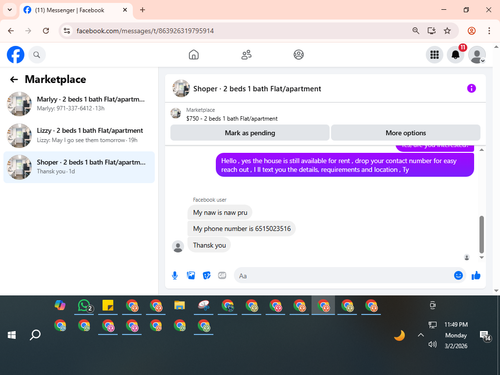
Task: Click the message 'My naw is naw pru'
Action: point(220,212)
